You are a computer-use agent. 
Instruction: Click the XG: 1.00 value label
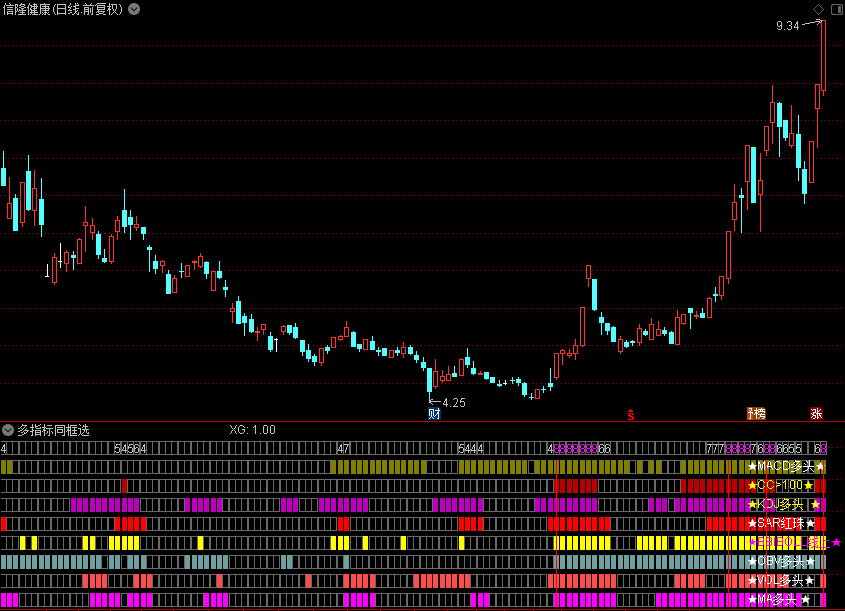point(252,430)
